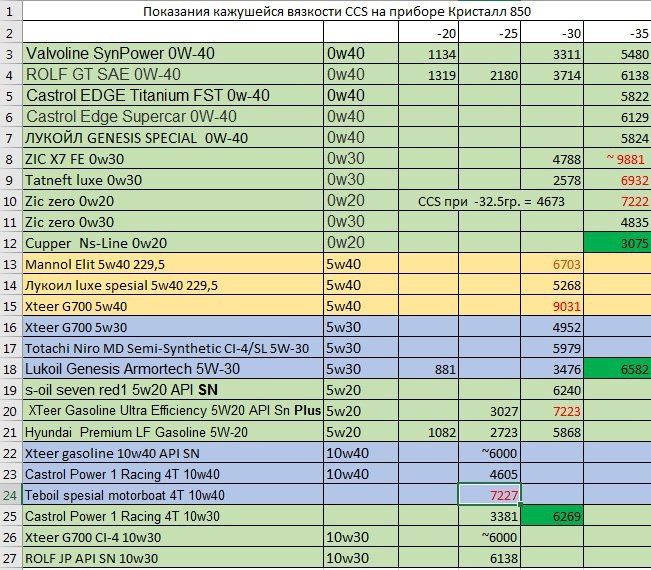Click the red 6932 value for Tatneft

[x=617, y=180]
